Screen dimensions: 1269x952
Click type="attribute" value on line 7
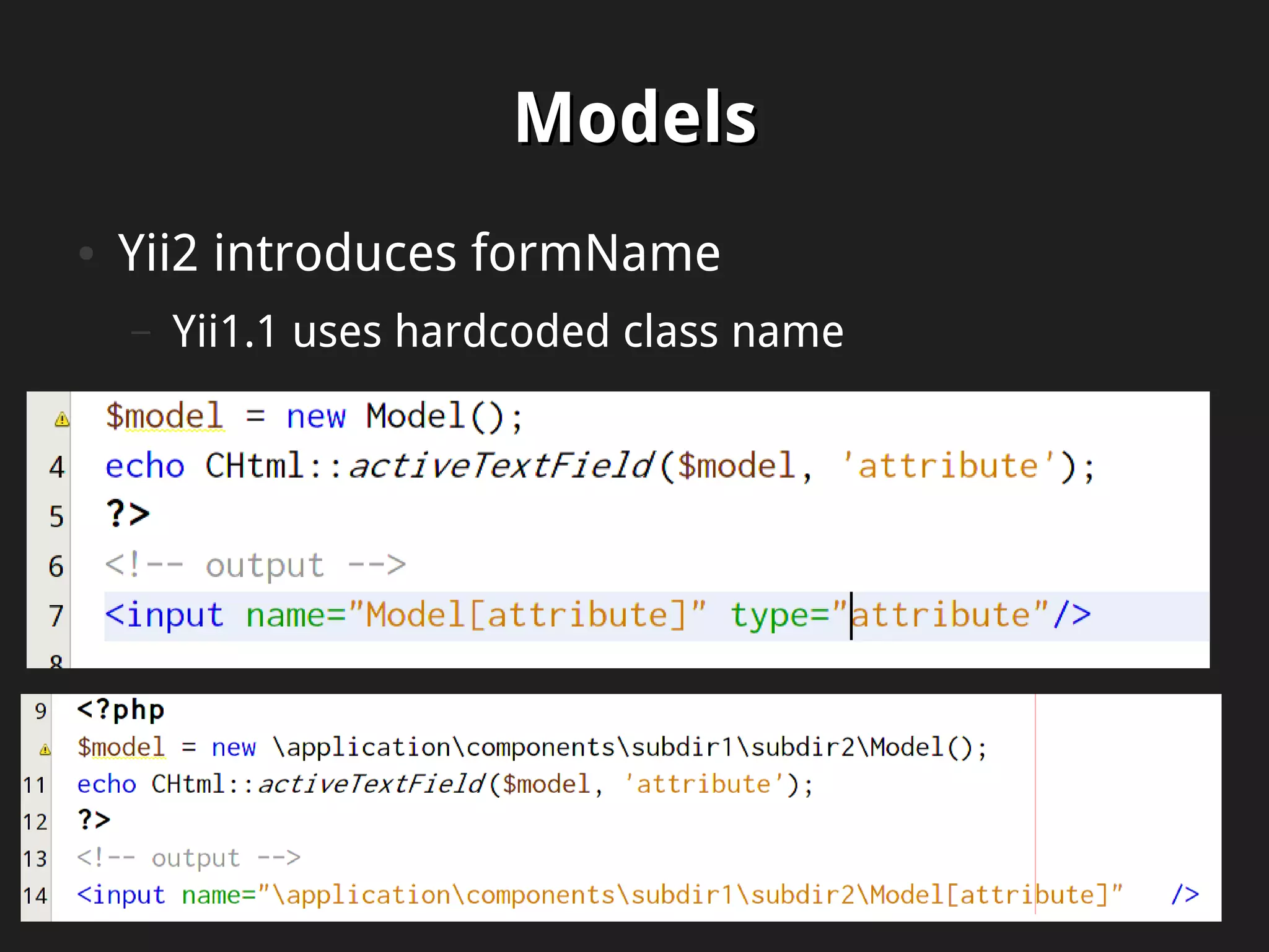[941, 615]
